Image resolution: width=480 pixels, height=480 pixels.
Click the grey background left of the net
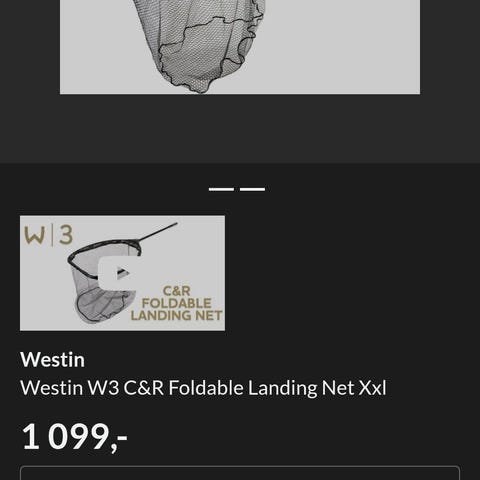(95, 47)
